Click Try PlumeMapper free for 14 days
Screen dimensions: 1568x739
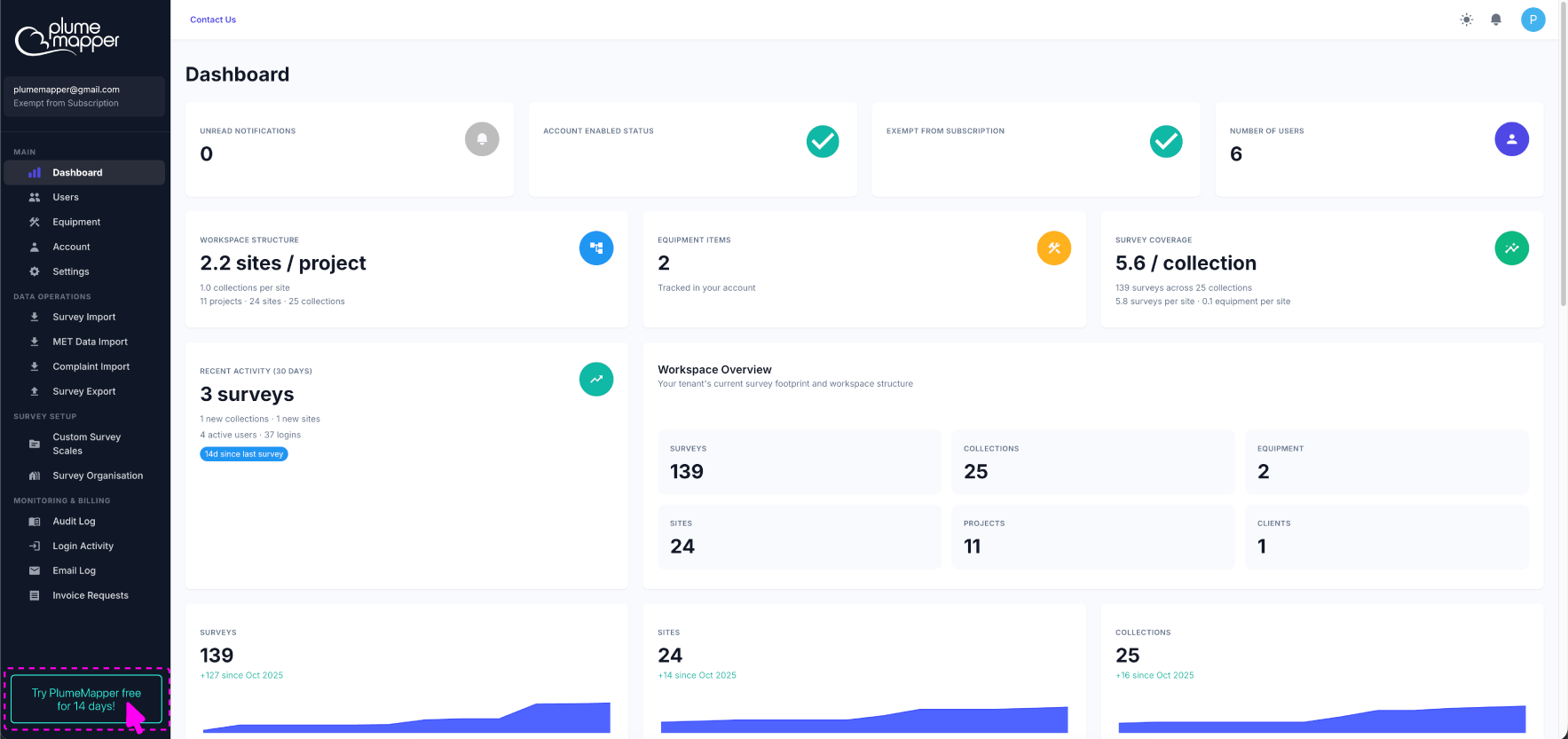(86, 699)
